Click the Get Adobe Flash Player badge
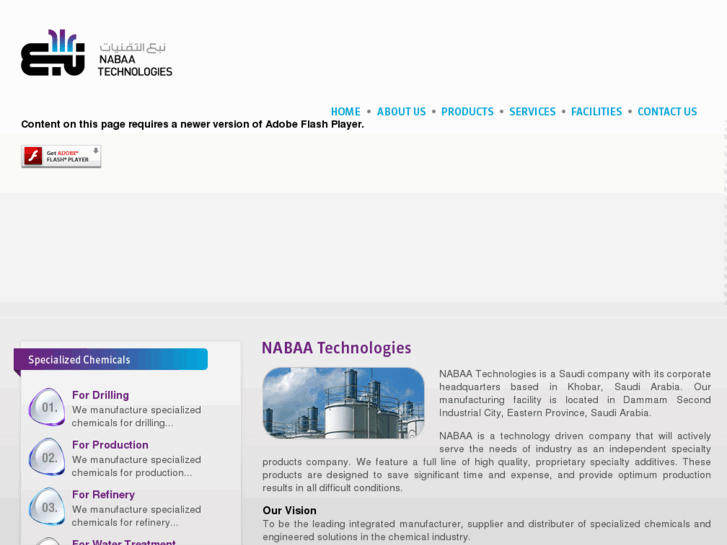This screenshot has height=545, width=727. tap(61, 156)
